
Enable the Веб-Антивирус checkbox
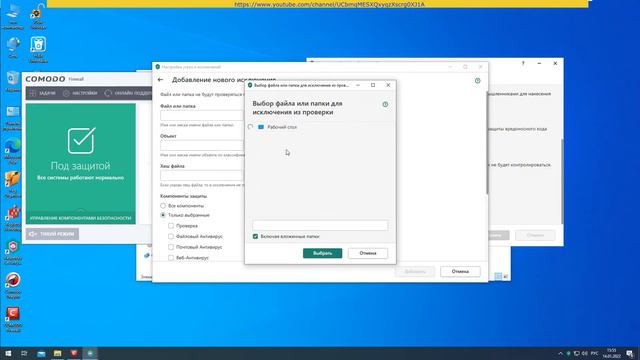point(171,258)
